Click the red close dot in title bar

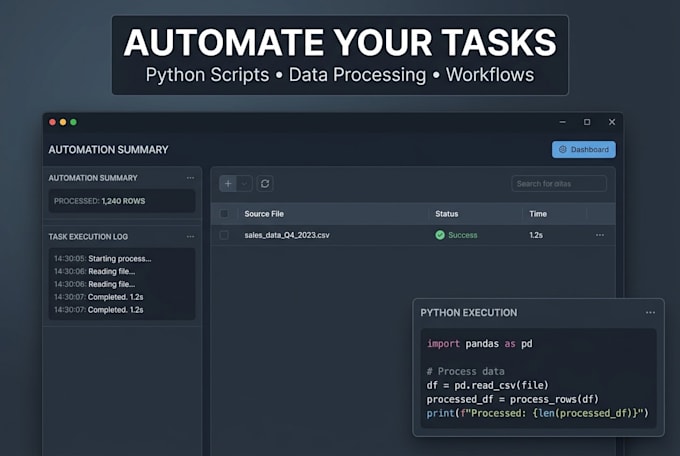pos(52,122)
